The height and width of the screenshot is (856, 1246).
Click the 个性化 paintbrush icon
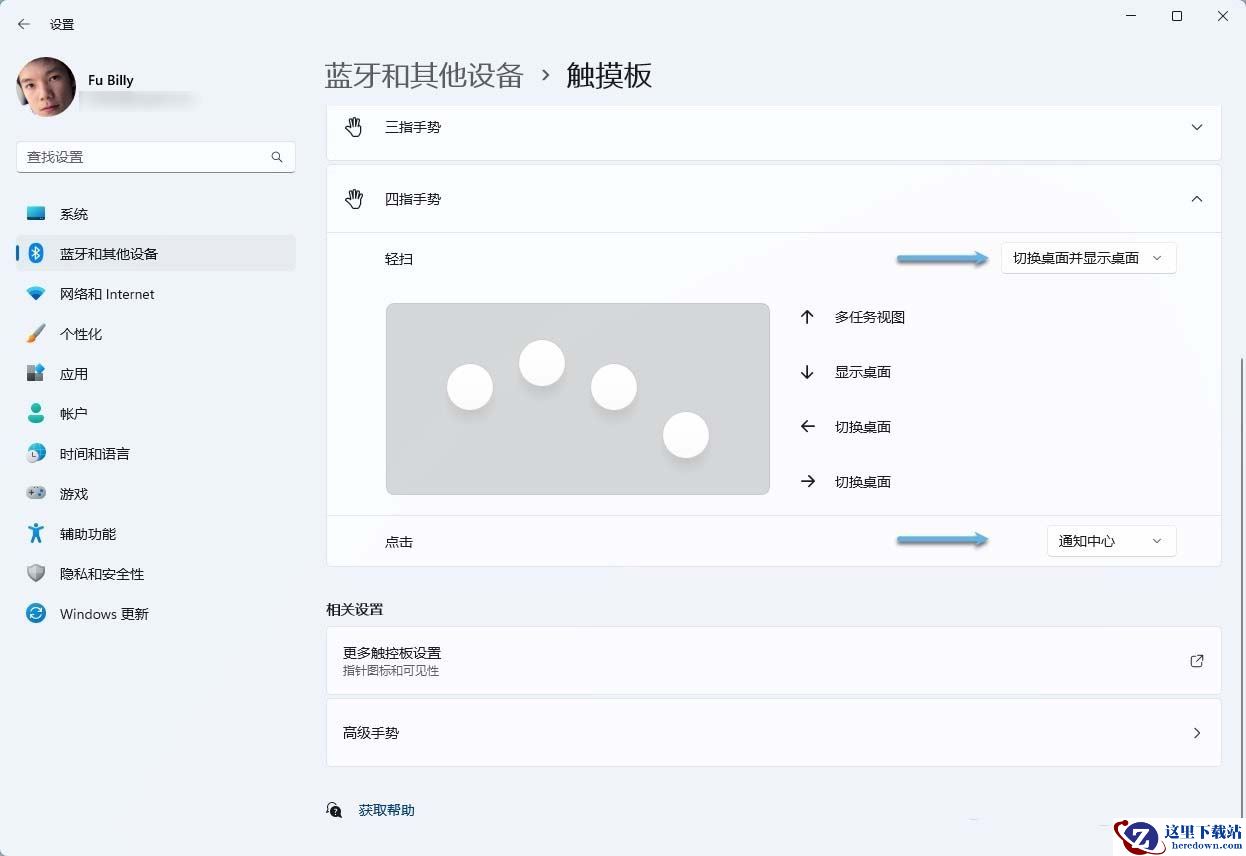coord(36,334)
